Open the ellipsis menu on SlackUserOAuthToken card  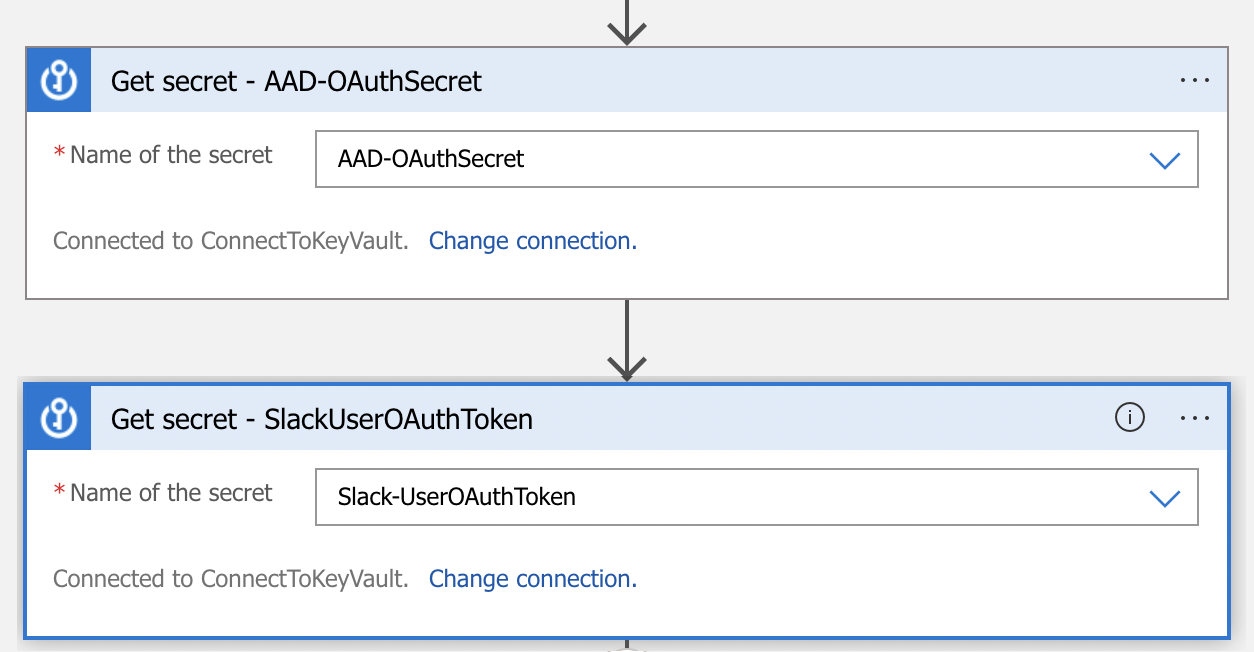point(1194,419)
